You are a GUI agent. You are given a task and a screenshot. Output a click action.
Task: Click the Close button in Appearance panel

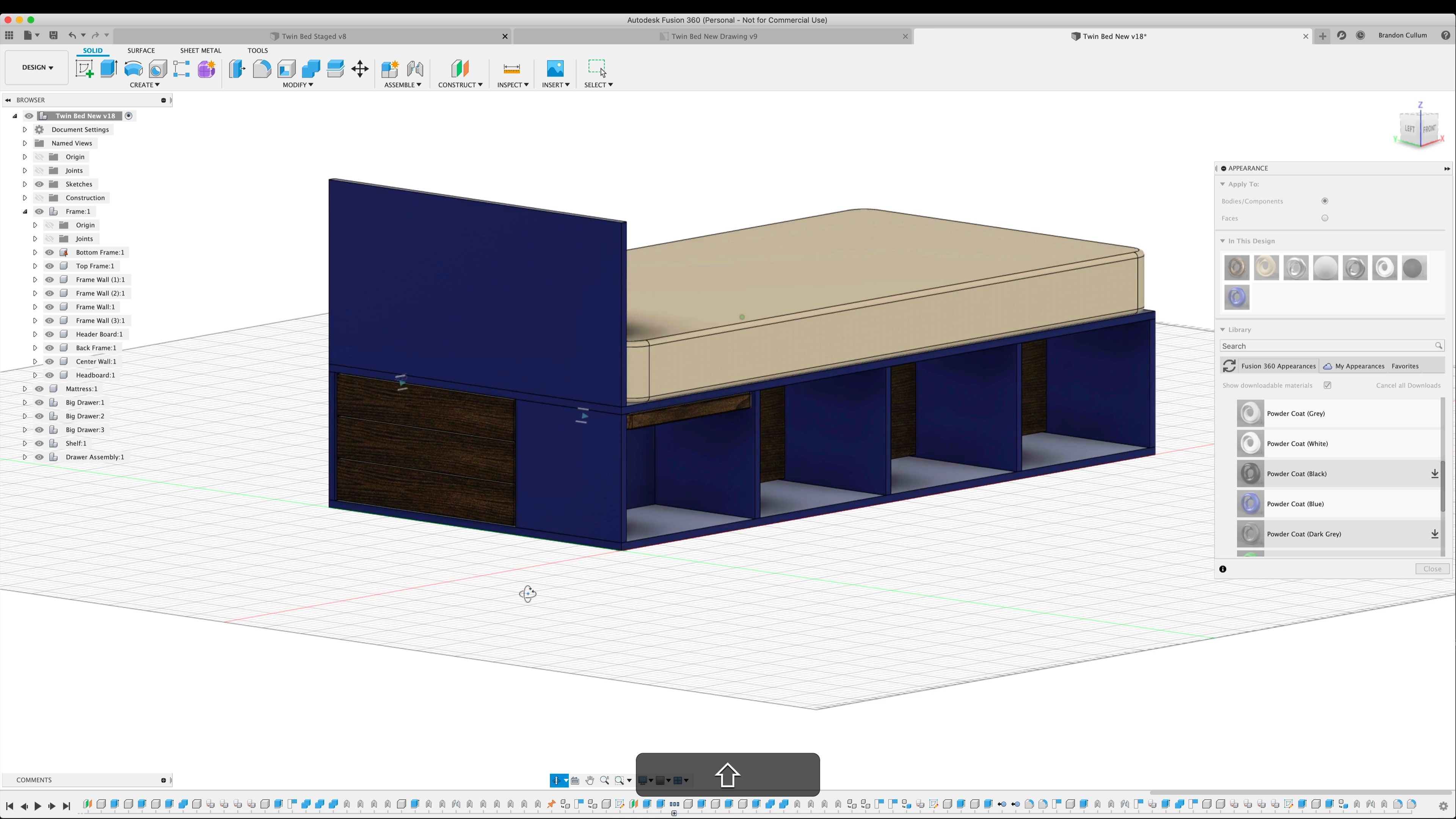pyautogui.click(x=1432, y=569)
